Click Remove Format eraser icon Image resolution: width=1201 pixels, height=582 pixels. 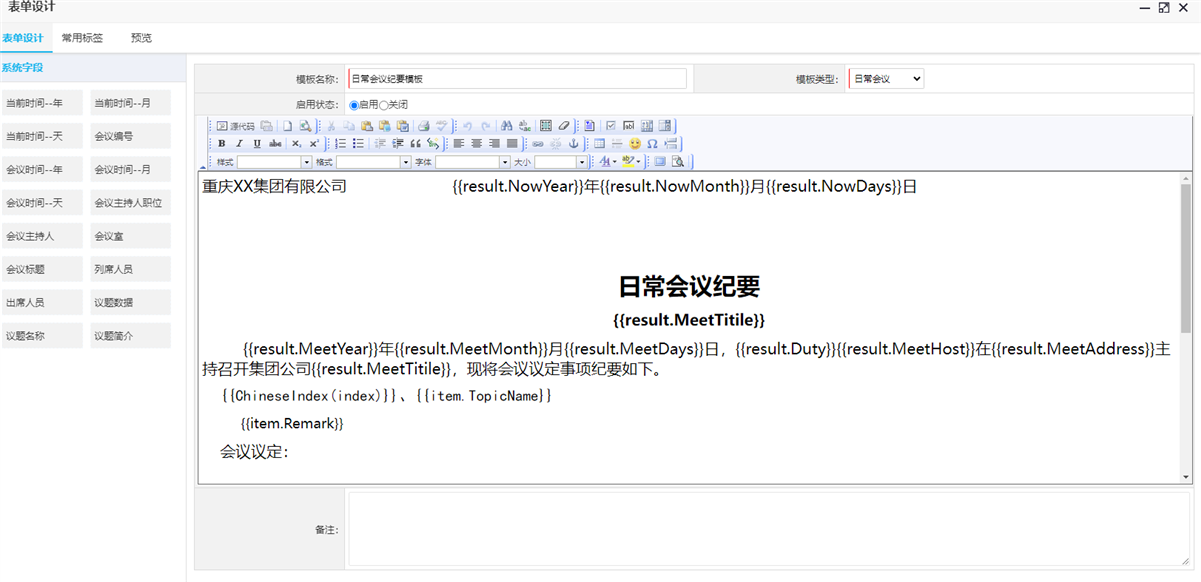563,126
